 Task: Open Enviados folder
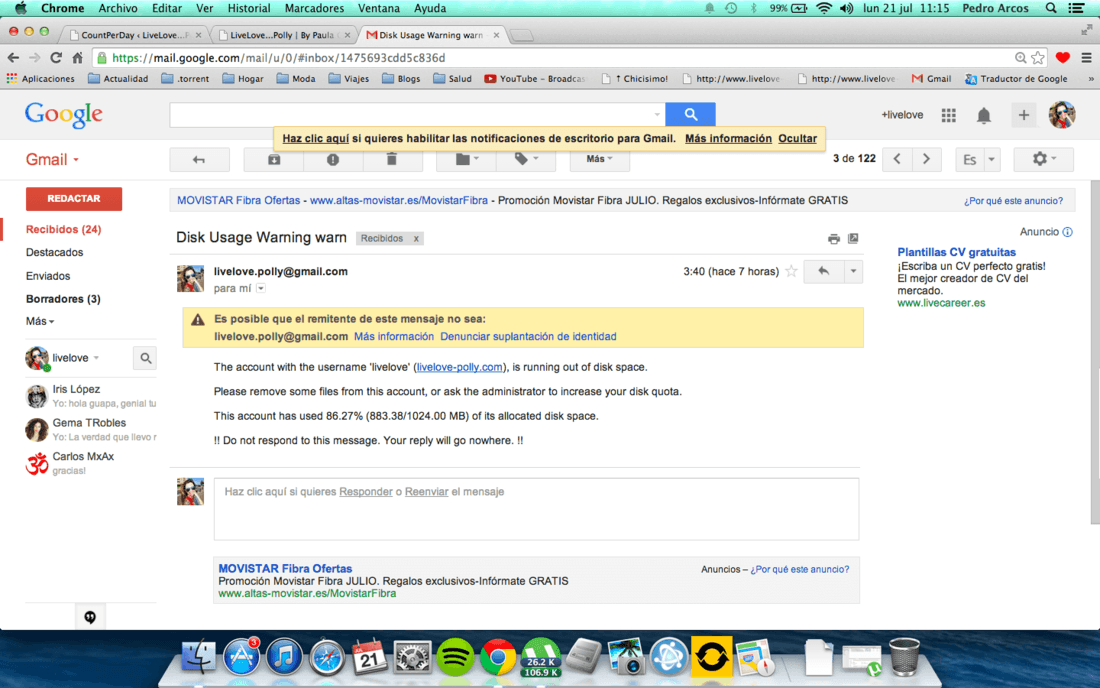[x=48, y=276]
